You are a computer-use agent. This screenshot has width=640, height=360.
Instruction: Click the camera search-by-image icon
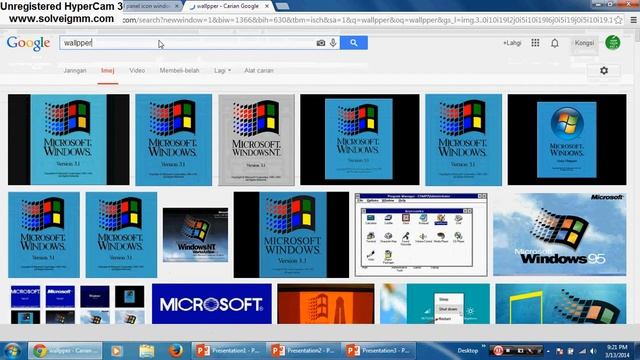click(x=321, y=43)
